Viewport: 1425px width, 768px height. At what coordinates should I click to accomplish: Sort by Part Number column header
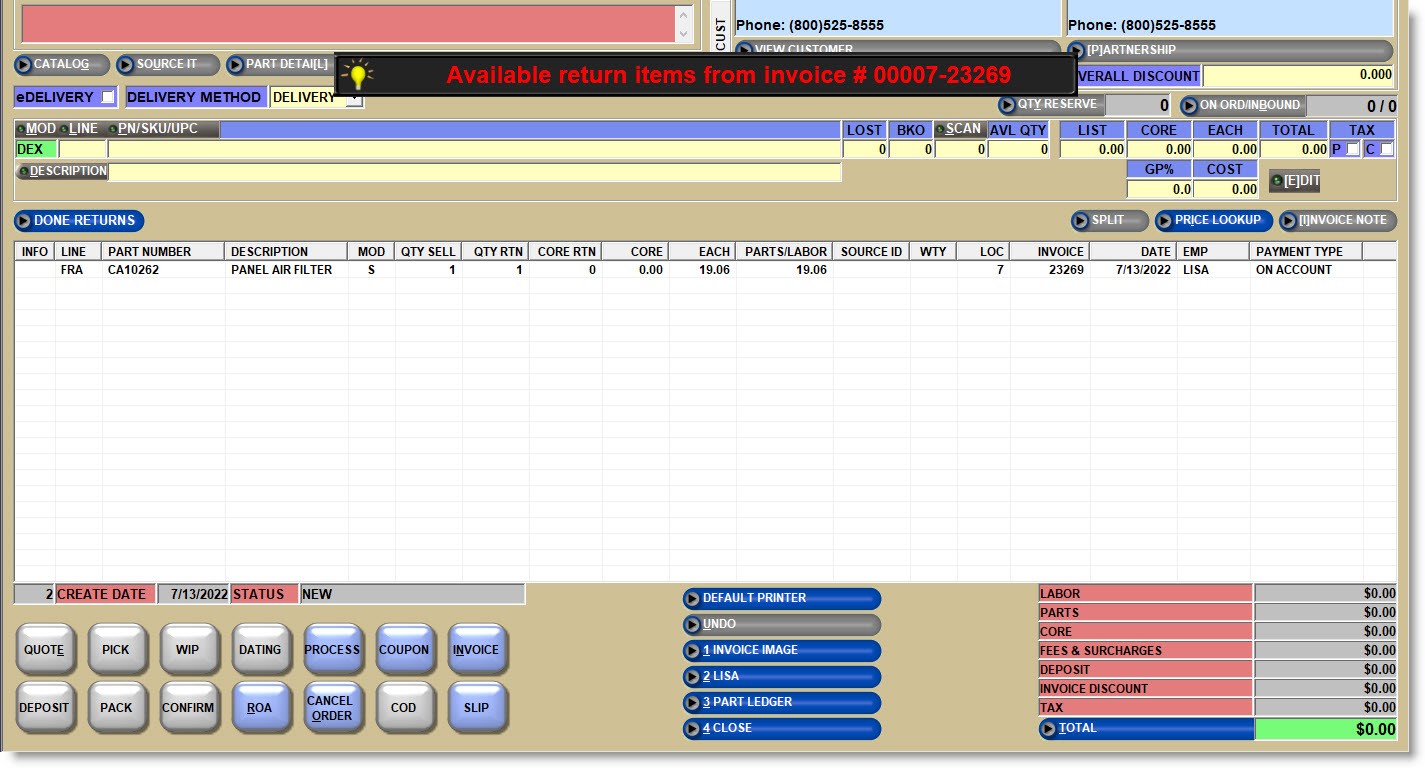pyautogui.click(x=163, y=252)
